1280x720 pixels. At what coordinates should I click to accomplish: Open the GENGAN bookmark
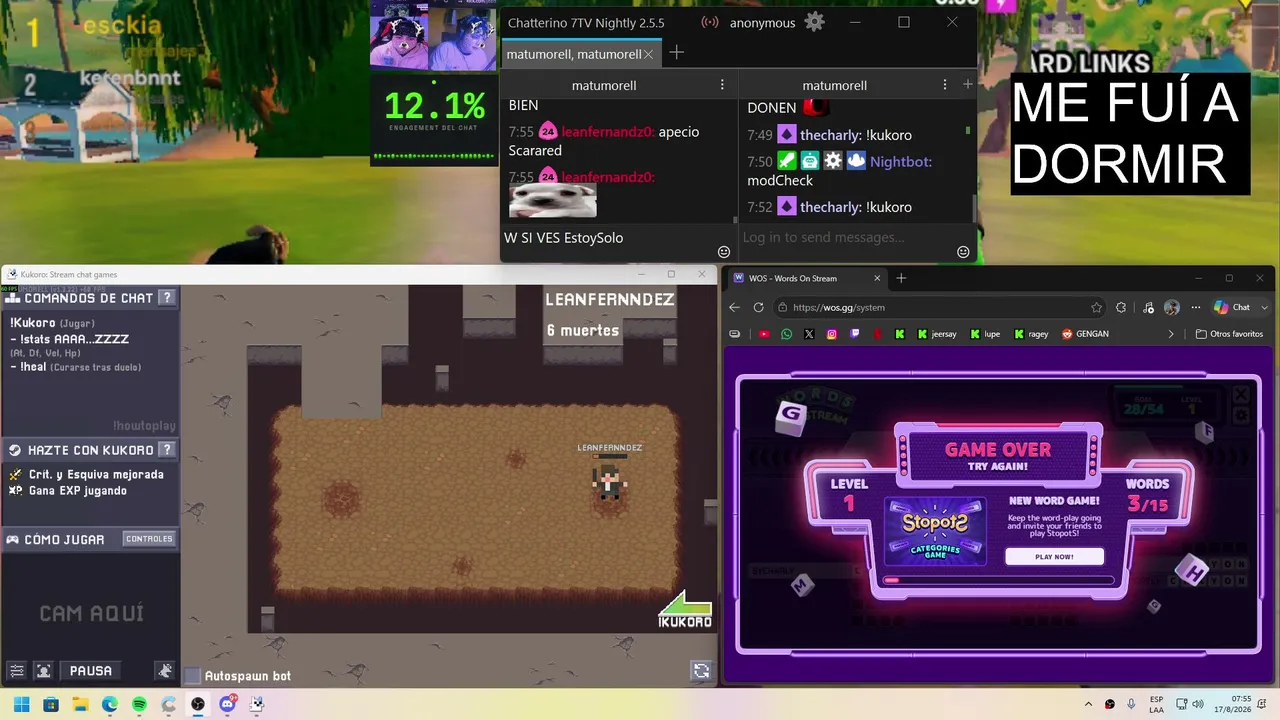tap(1085, 334)
